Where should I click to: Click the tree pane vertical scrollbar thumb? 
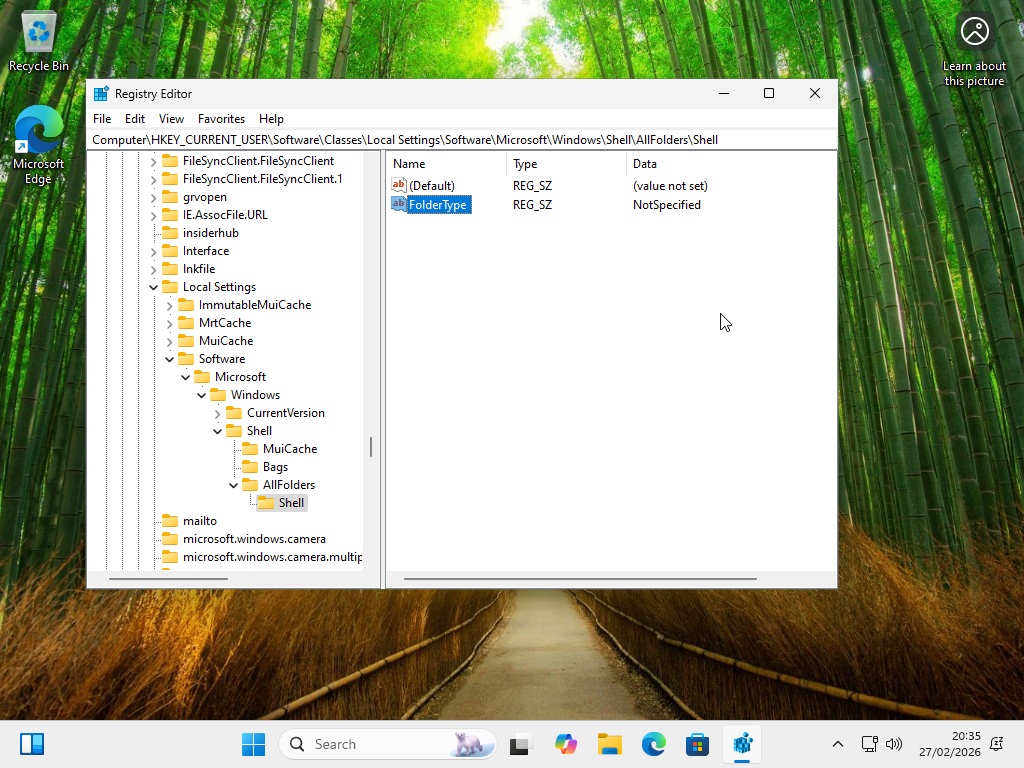[371, 447]
